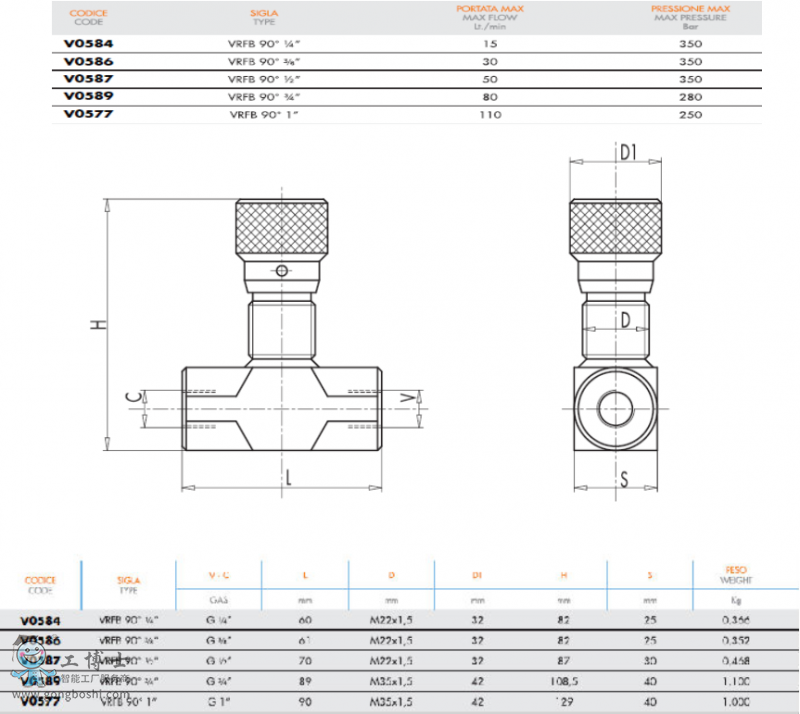Click the S dimension label below the side view
Screen dimensions: 800x714
tap(623, 479)
